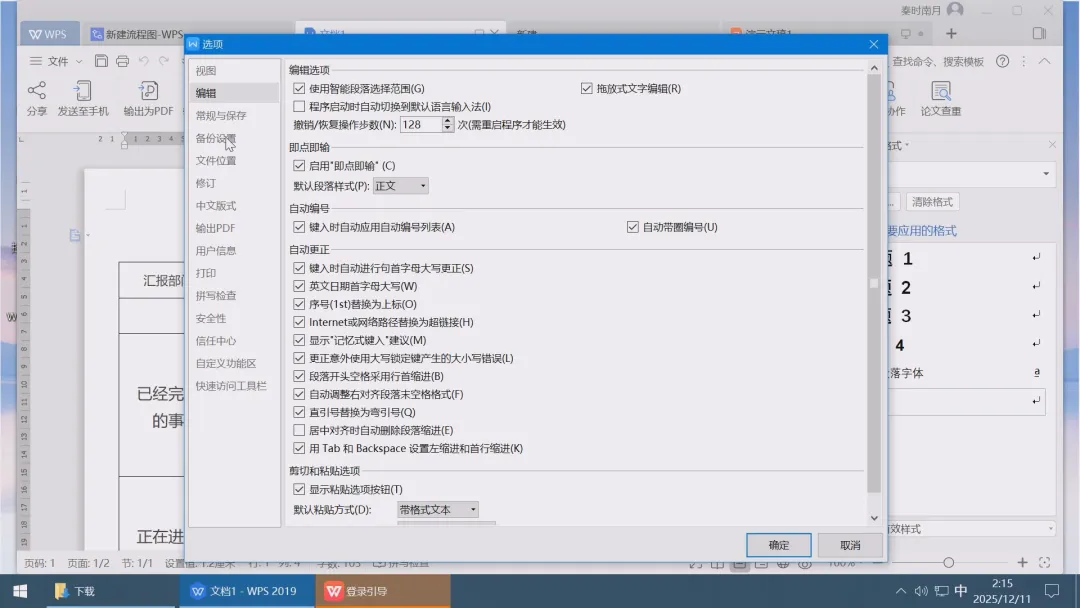Open the notification center icon
The image size is (1080, 608).
pos(1052,591)
